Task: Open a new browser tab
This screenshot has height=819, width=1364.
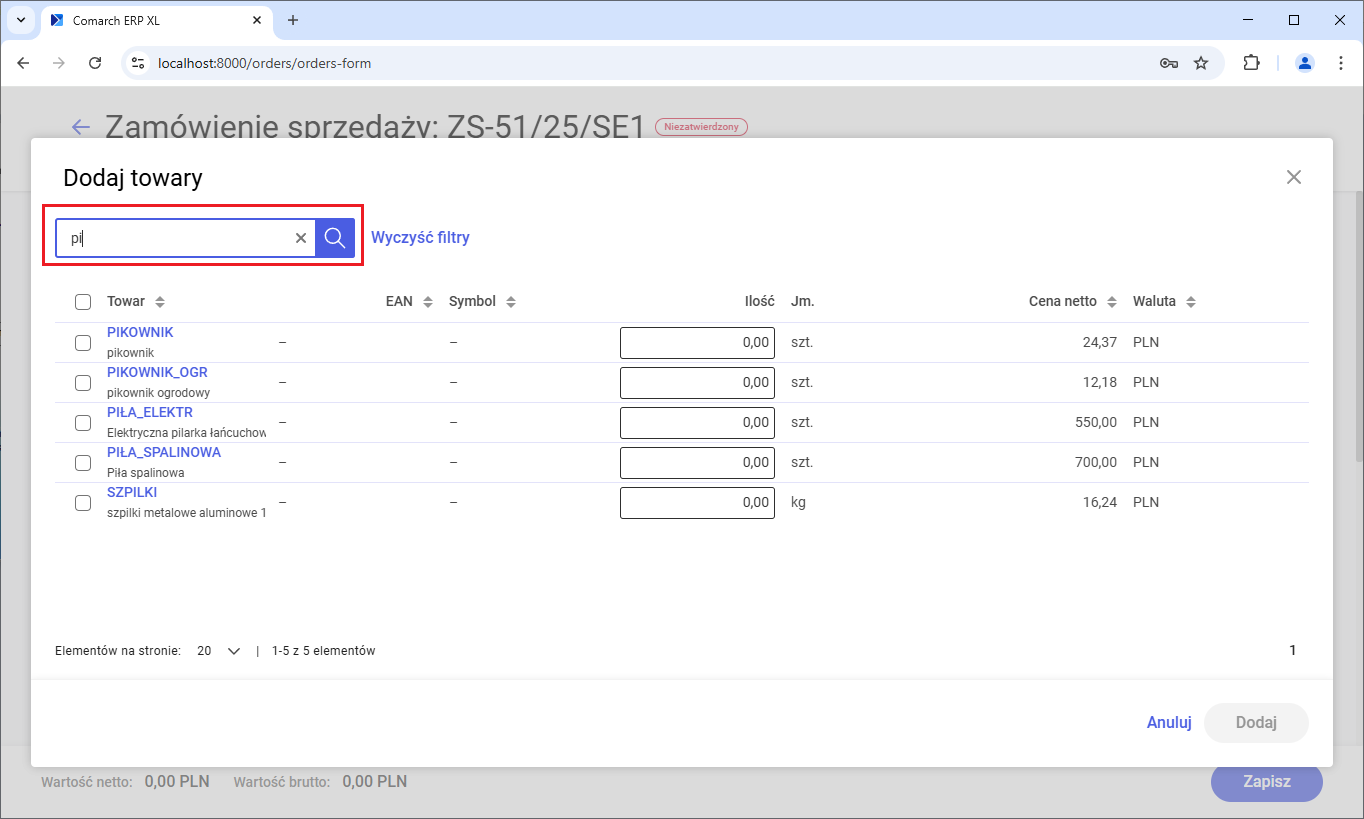Action: pos(293,20)
